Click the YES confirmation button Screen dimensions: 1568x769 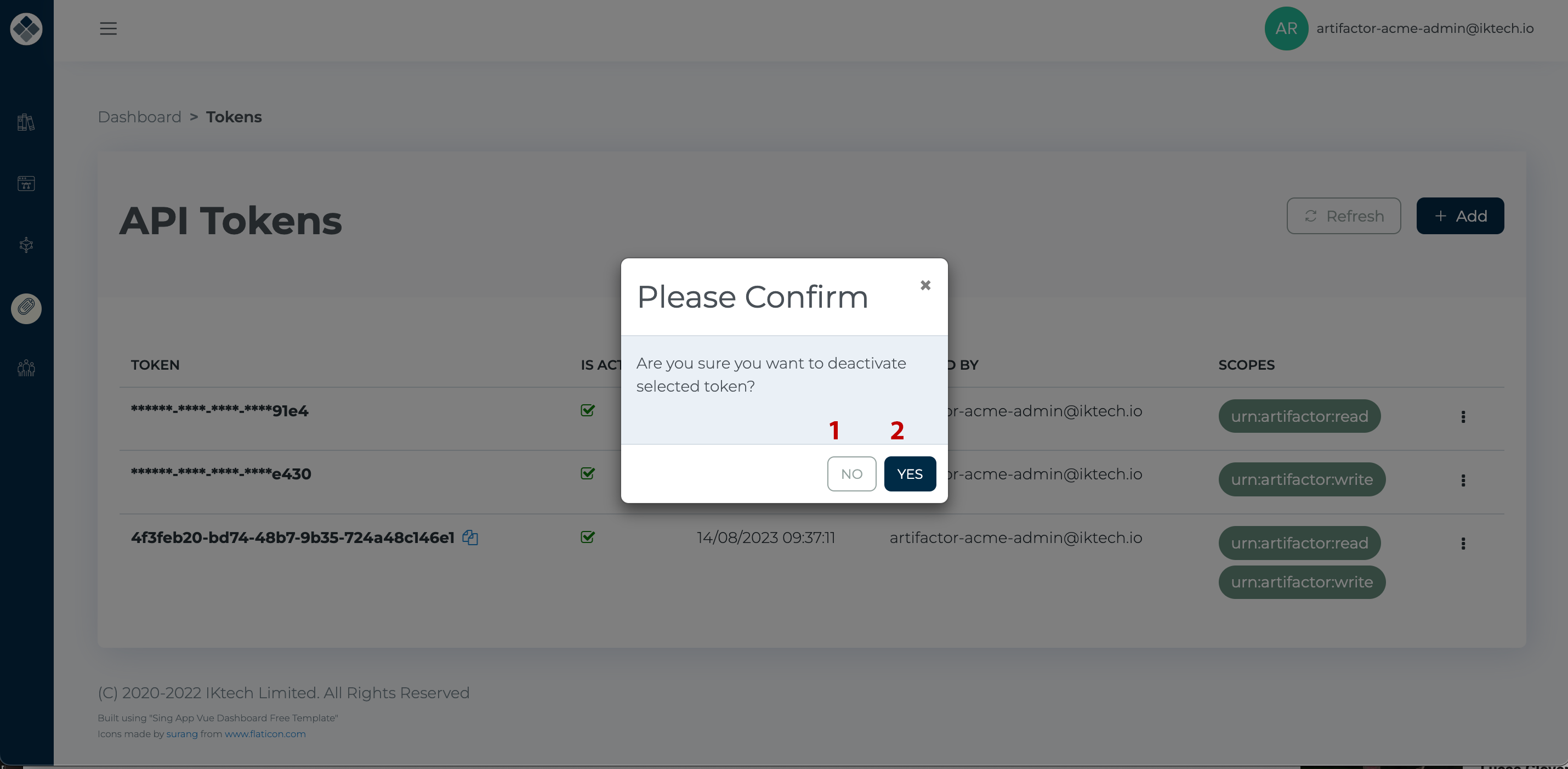(909, 473)
